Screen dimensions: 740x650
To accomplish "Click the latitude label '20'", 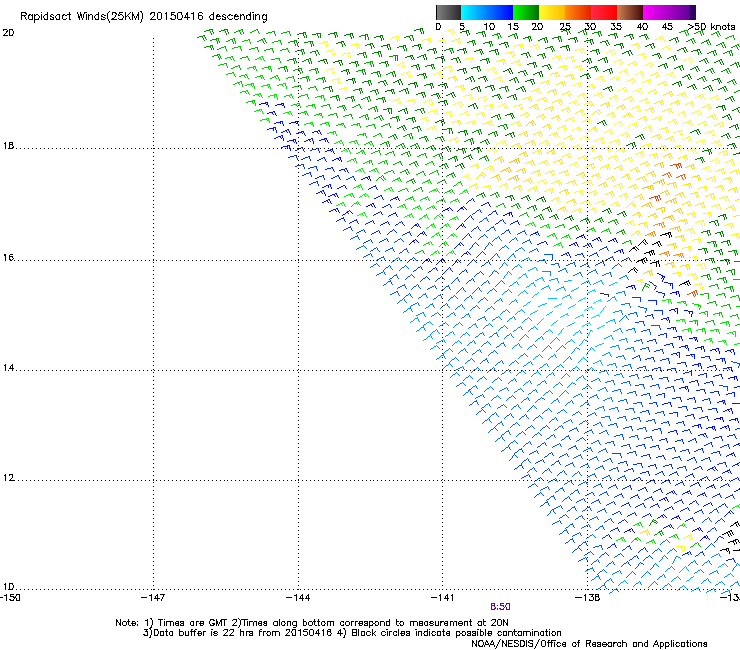I will (x=8, y=33).
